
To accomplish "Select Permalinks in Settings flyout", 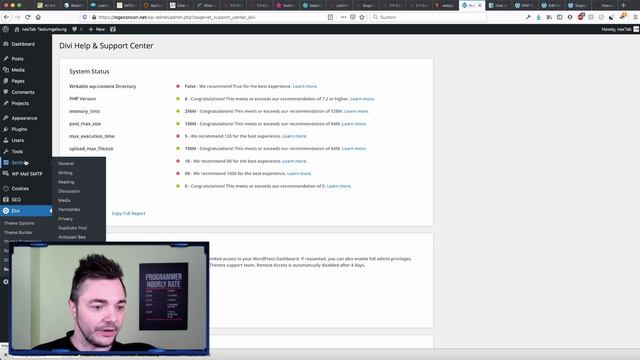I will coord(69,209).
